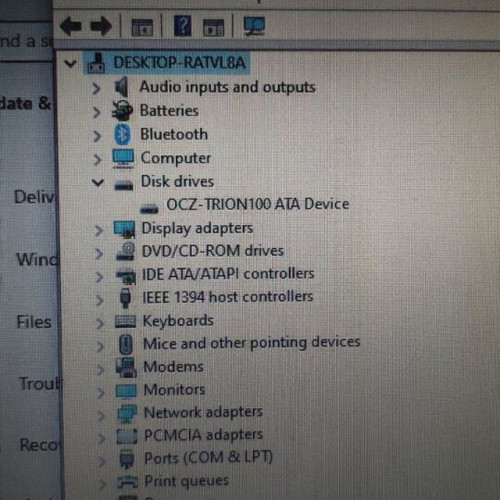The image size is (500, 500).
Task: Click the Modems icon
Action: pyautogui.click(x=126, y=367)
